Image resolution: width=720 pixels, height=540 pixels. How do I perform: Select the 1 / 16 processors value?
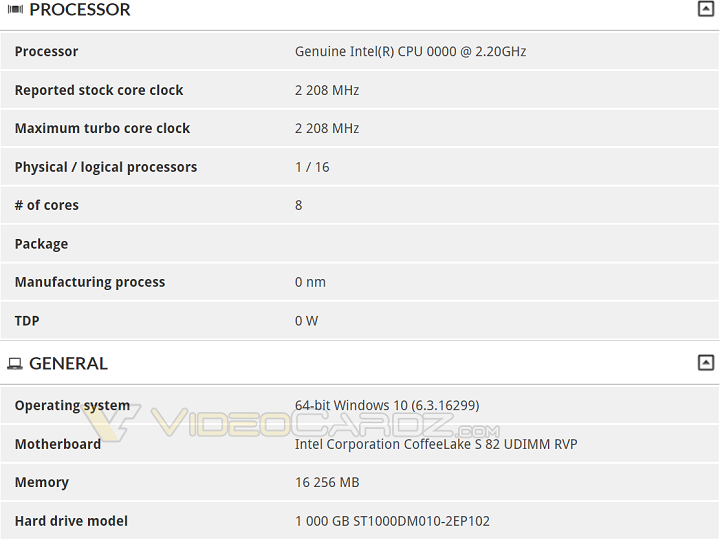312,167
